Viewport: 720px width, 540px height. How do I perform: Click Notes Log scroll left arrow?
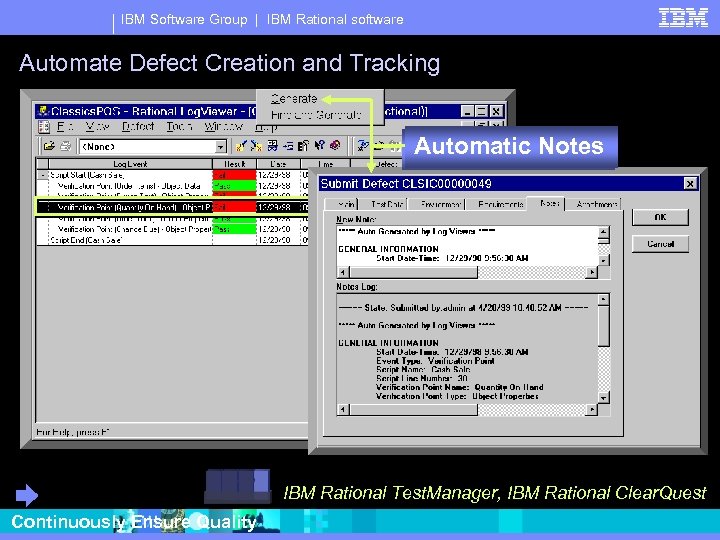(x=343, y=409)
